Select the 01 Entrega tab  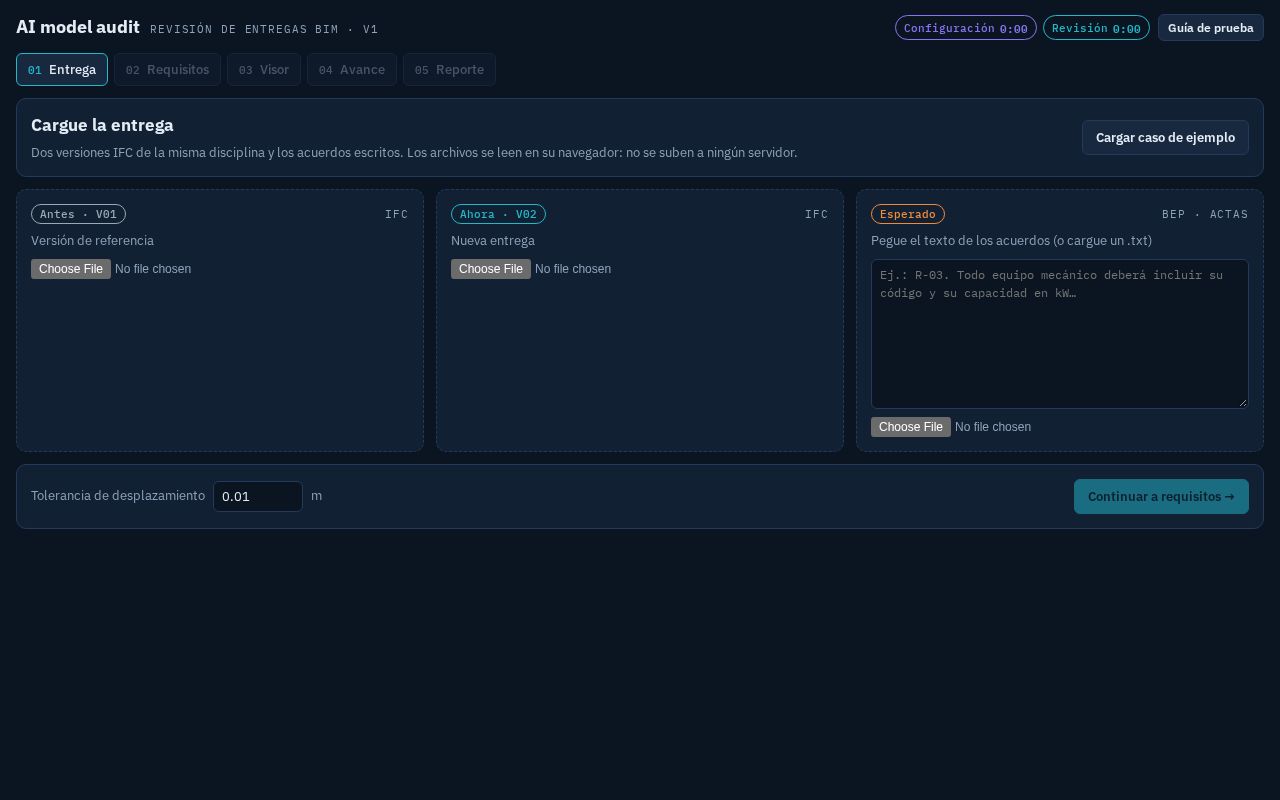coord(62,70)
